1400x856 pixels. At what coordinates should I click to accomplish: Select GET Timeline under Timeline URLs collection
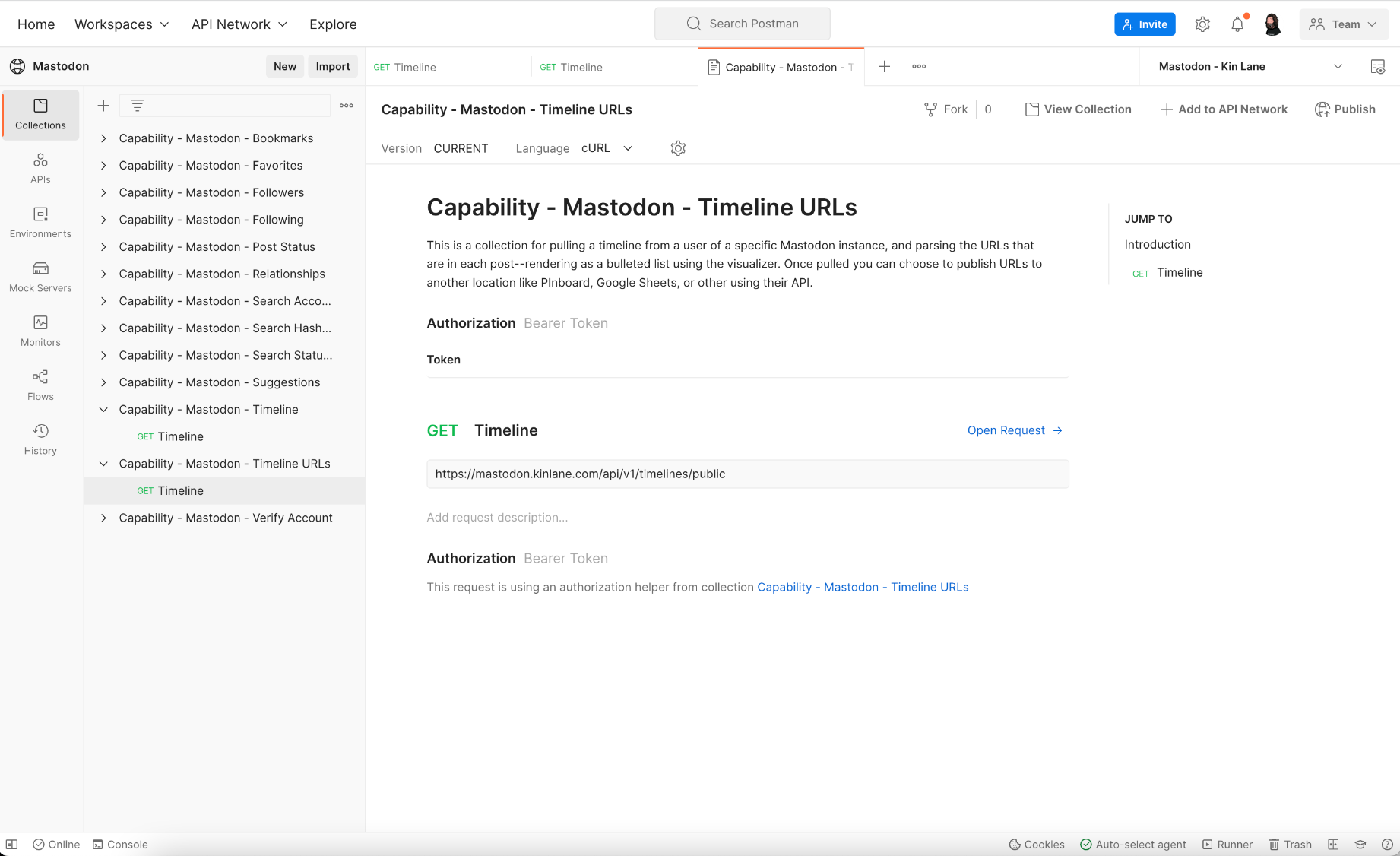224,491
